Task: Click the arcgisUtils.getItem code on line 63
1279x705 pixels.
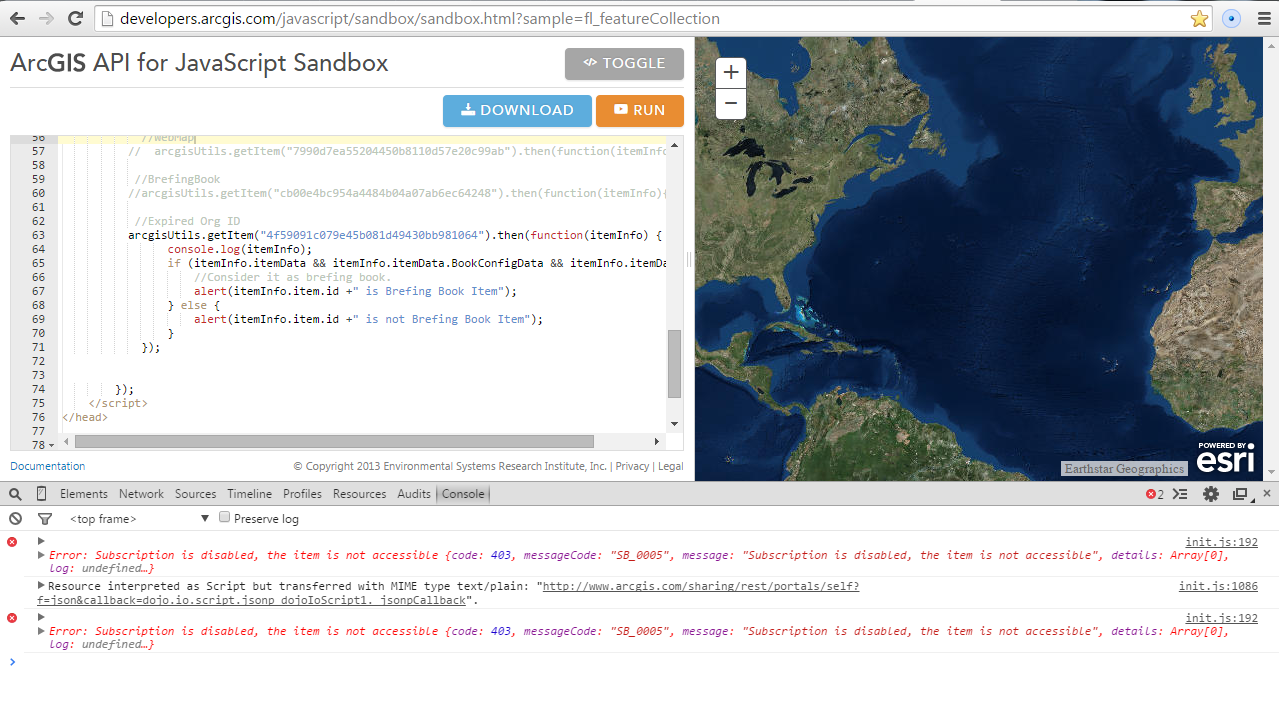Action: click(395, 235)
